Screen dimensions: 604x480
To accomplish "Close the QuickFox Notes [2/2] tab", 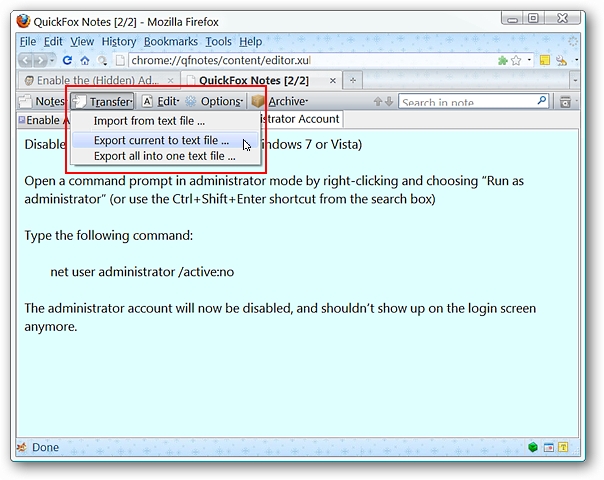I will [x=333, y=81].
